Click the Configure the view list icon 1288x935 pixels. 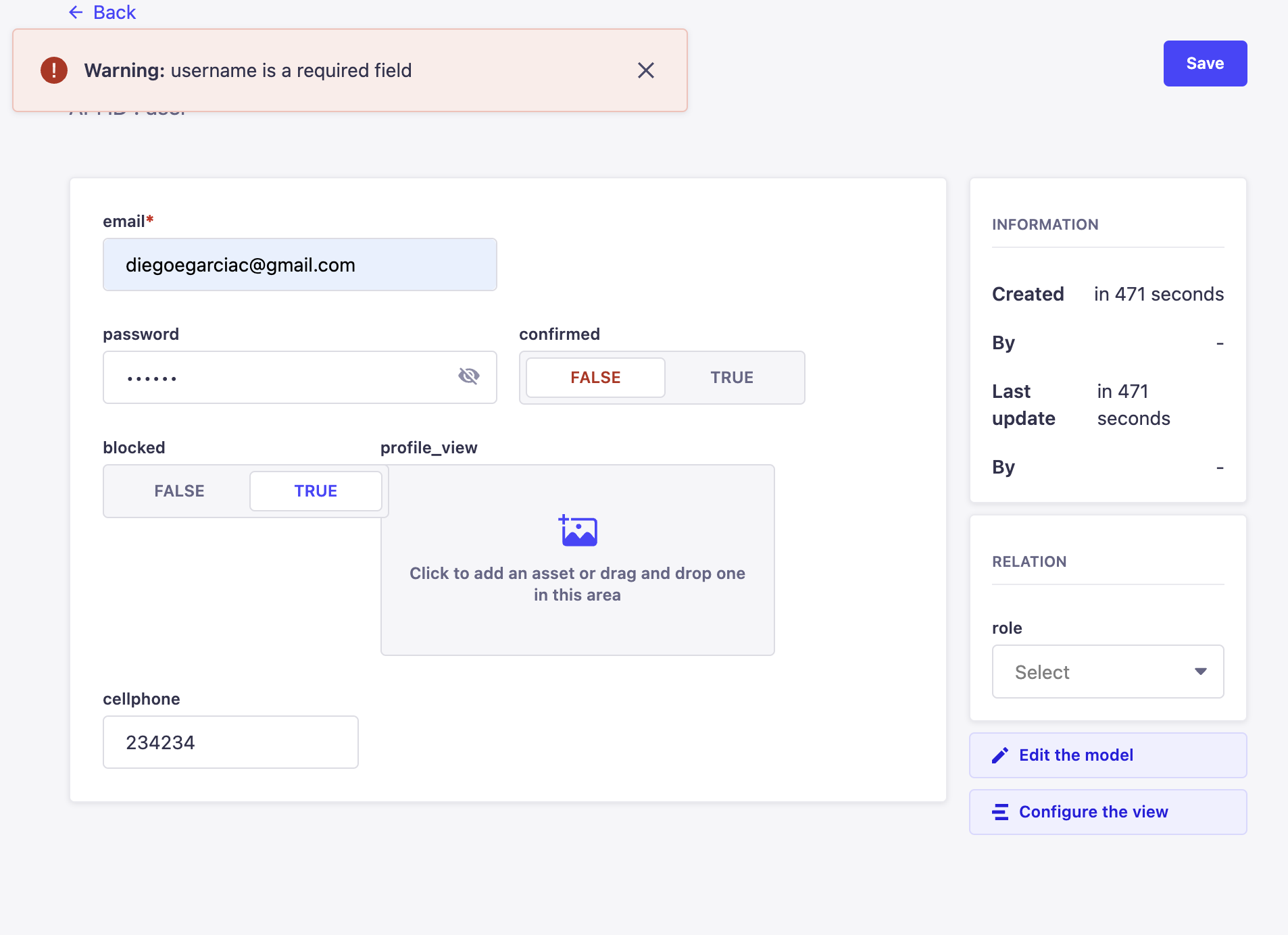tap(1000, 811)
